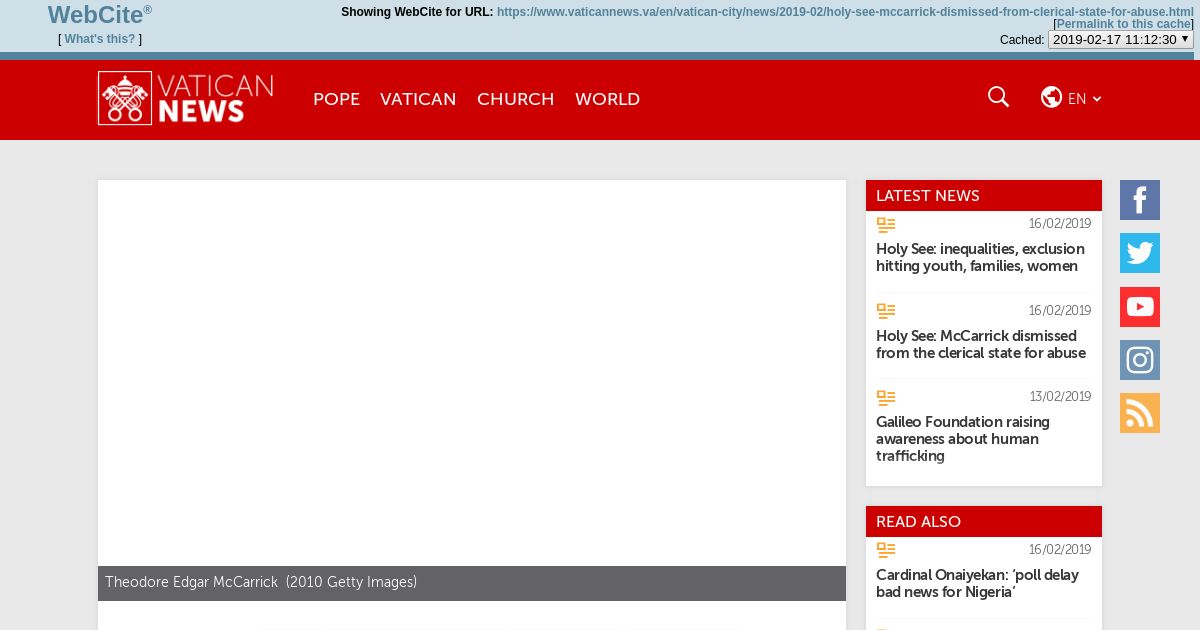Click the LATEST NEWS header
1200x630 pixels.
click(984, 196)
